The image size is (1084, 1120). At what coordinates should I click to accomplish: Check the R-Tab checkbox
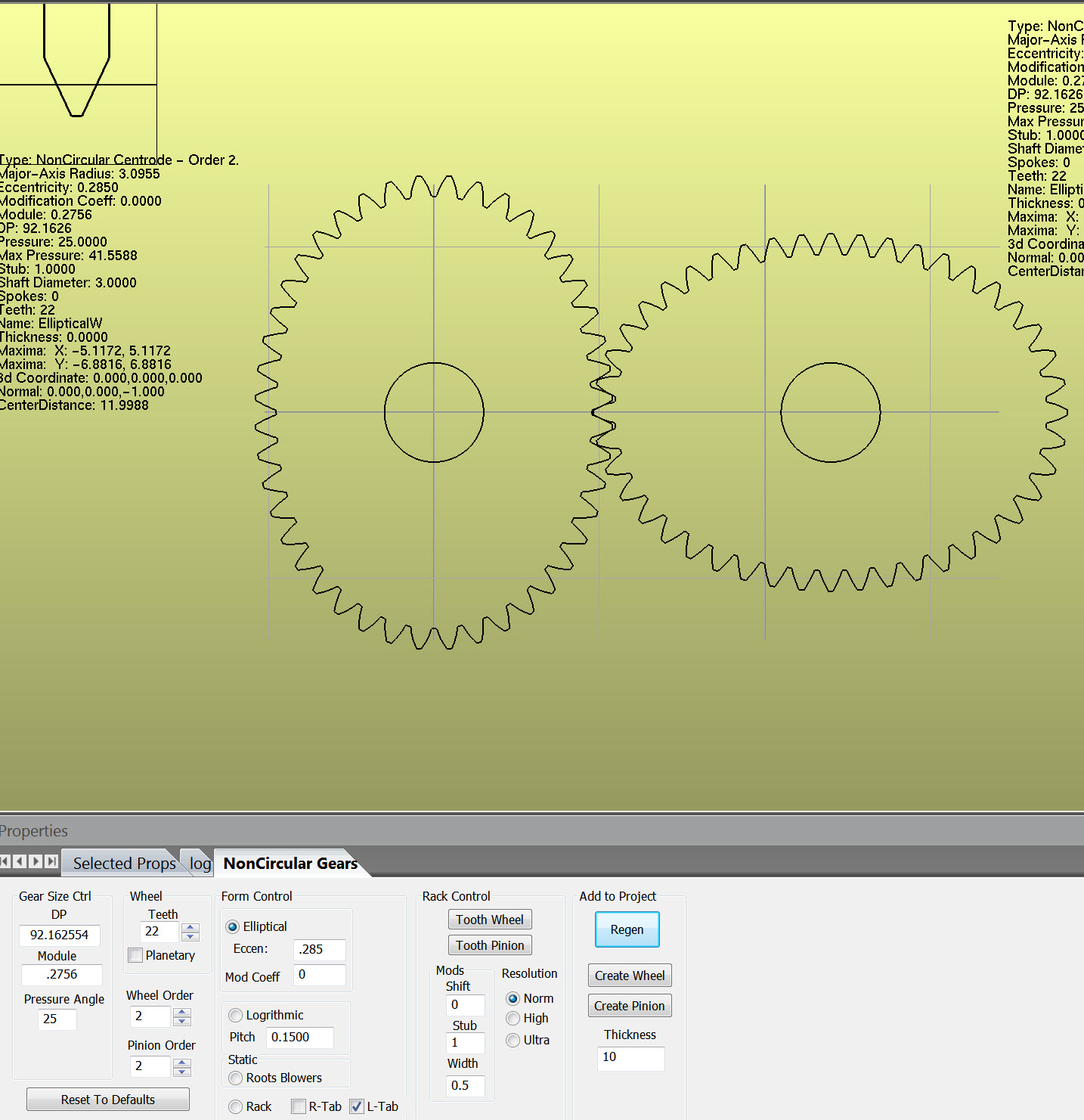point(299,1106)
